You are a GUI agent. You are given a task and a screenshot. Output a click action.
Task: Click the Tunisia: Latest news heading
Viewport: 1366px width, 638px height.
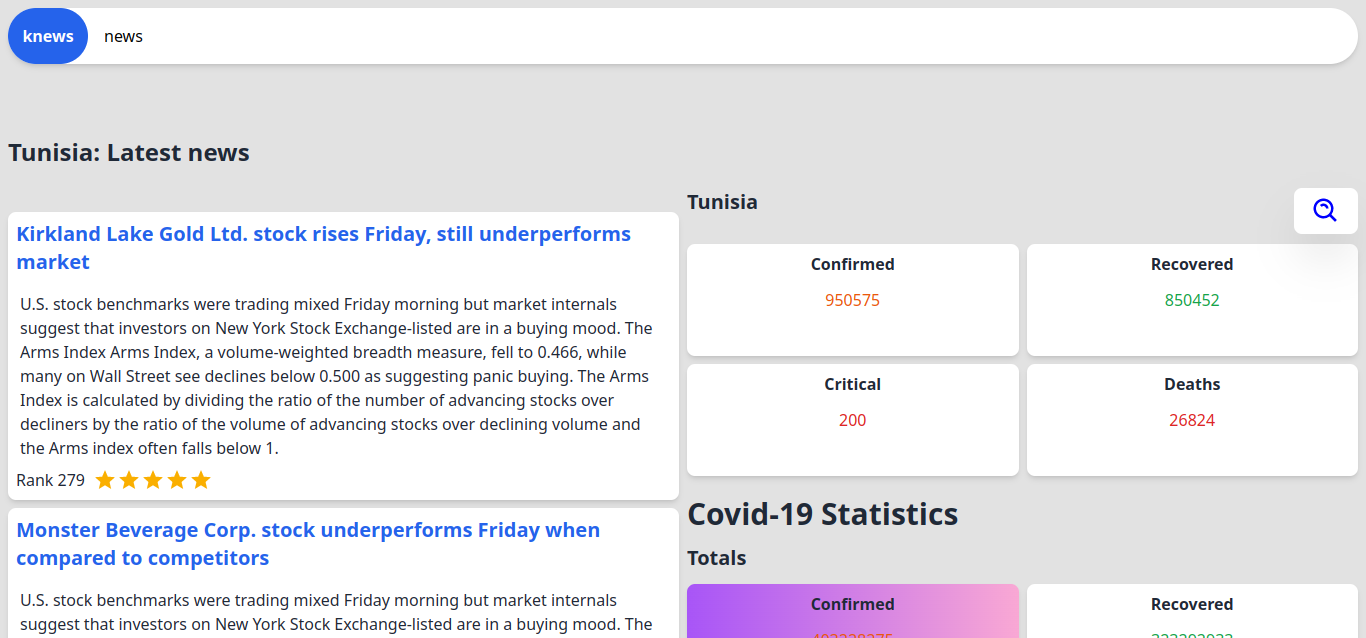point(129,153)
